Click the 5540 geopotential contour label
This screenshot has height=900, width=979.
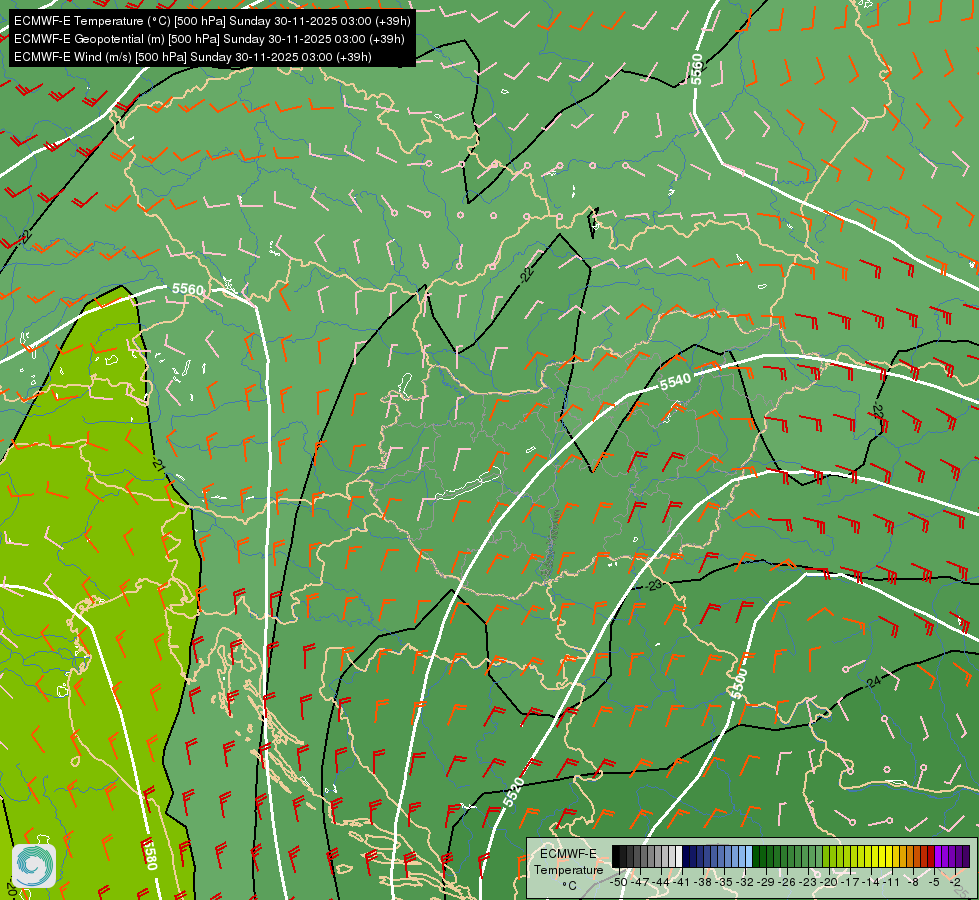(676, 382)
